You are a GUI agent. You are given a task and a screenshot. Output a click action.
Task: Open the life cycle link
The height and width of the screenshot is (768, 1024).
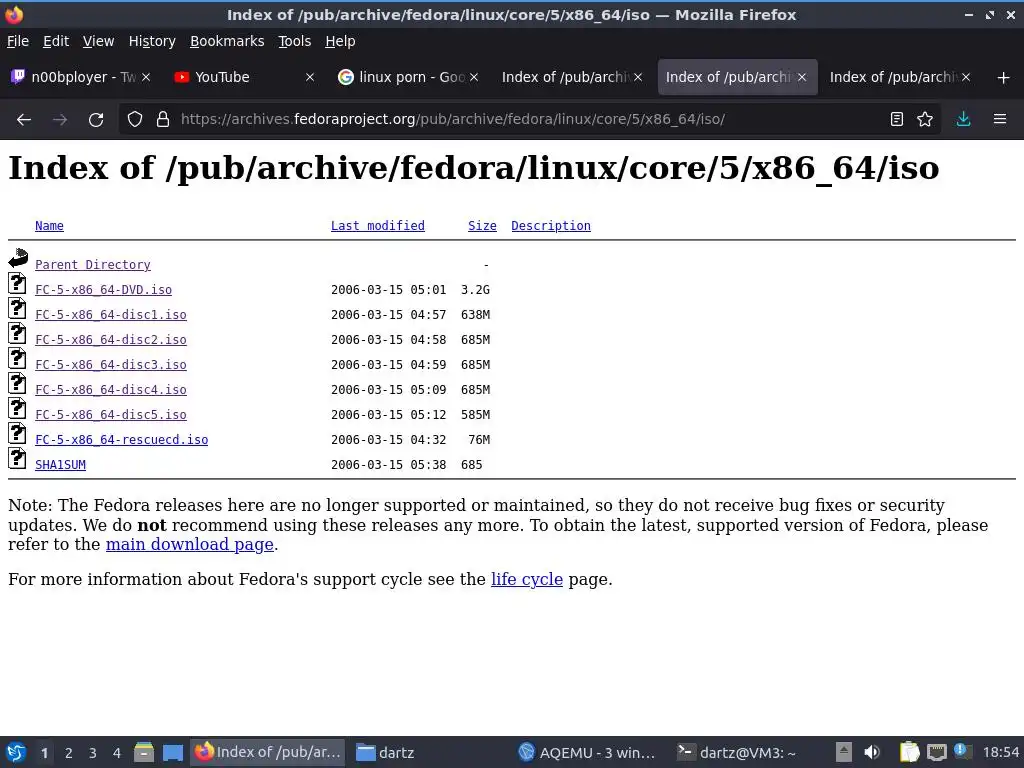pos(526,579)
